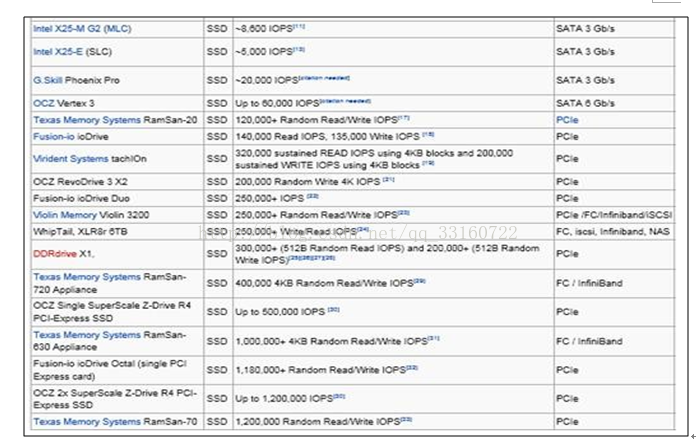Image resolution: width=696 pixels, height=444 pixels.
Task: Open the Virident Systems link
Action: [x=71, y=159]
